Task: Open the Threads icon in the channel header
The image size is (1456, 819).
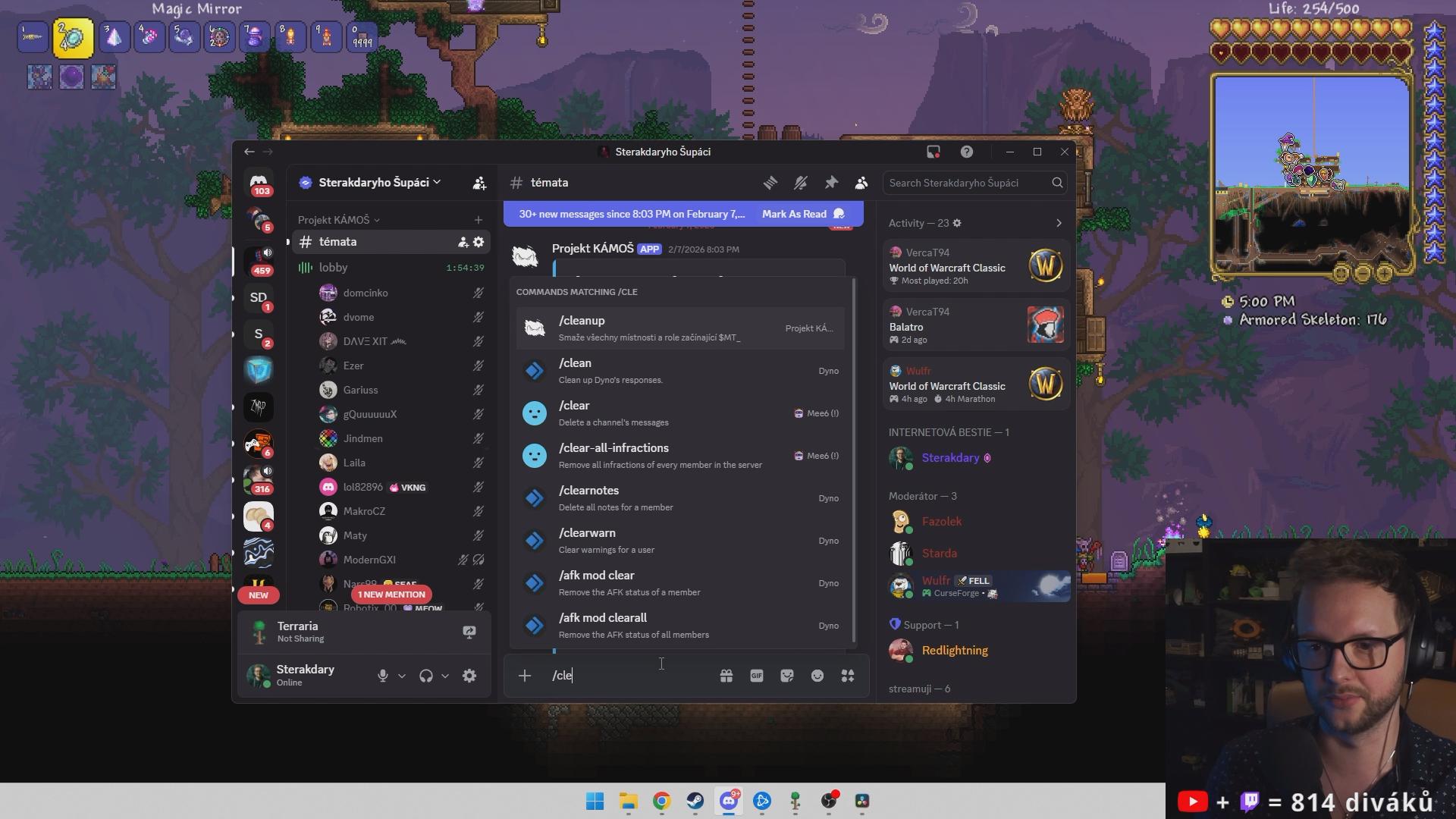Action: coord(770,183)
